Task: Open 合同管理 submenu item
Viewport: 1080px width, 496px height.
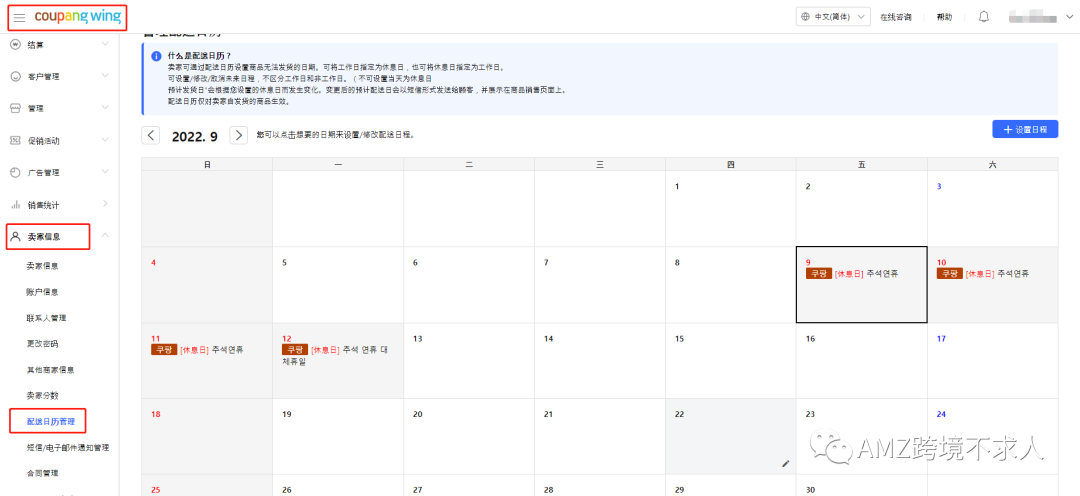Action: coord(41,473)
